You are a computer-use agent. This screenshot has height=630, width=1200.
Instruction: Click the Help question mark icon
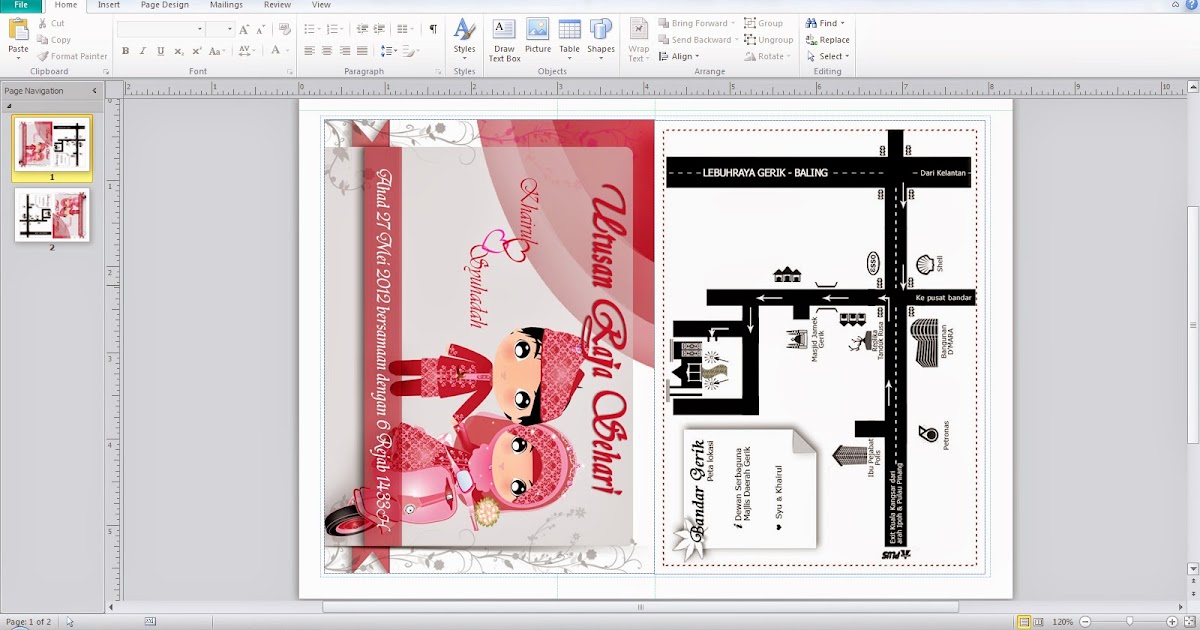pos(1190,5)
